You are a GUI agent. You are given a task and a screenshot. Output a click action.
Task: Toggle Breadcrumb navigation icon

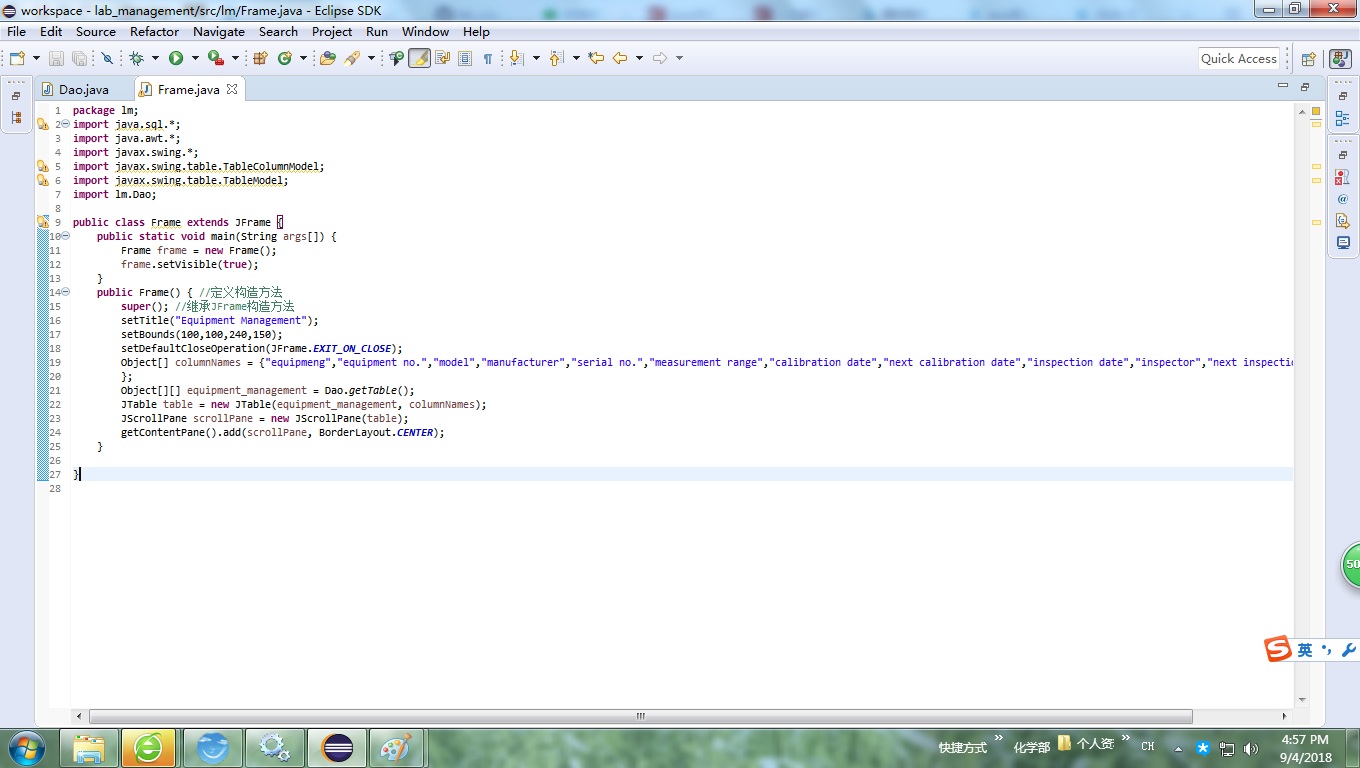pyautogui.click(x=396, y=58)
